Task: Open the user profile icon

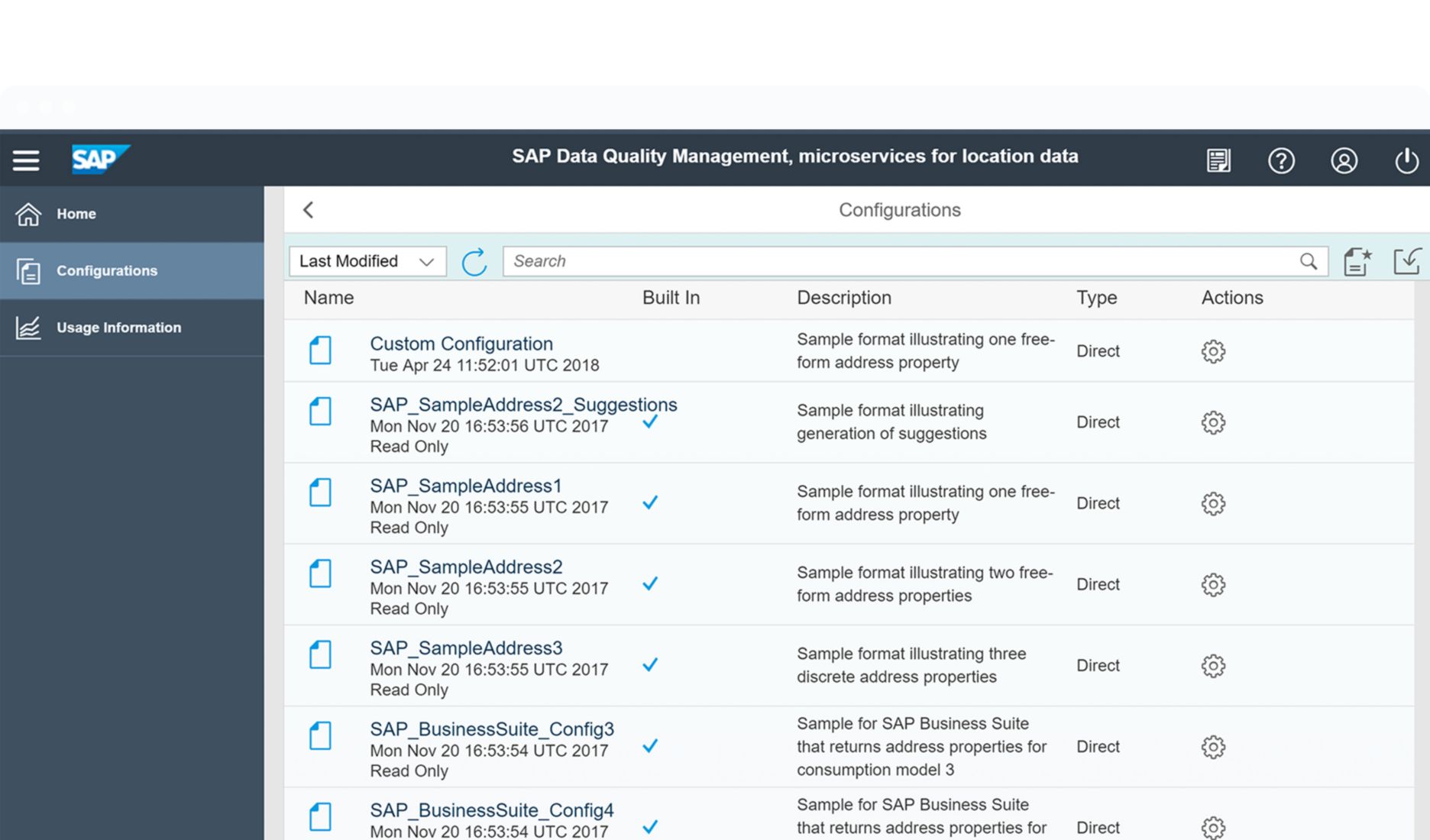Action: pos(1344,160)
